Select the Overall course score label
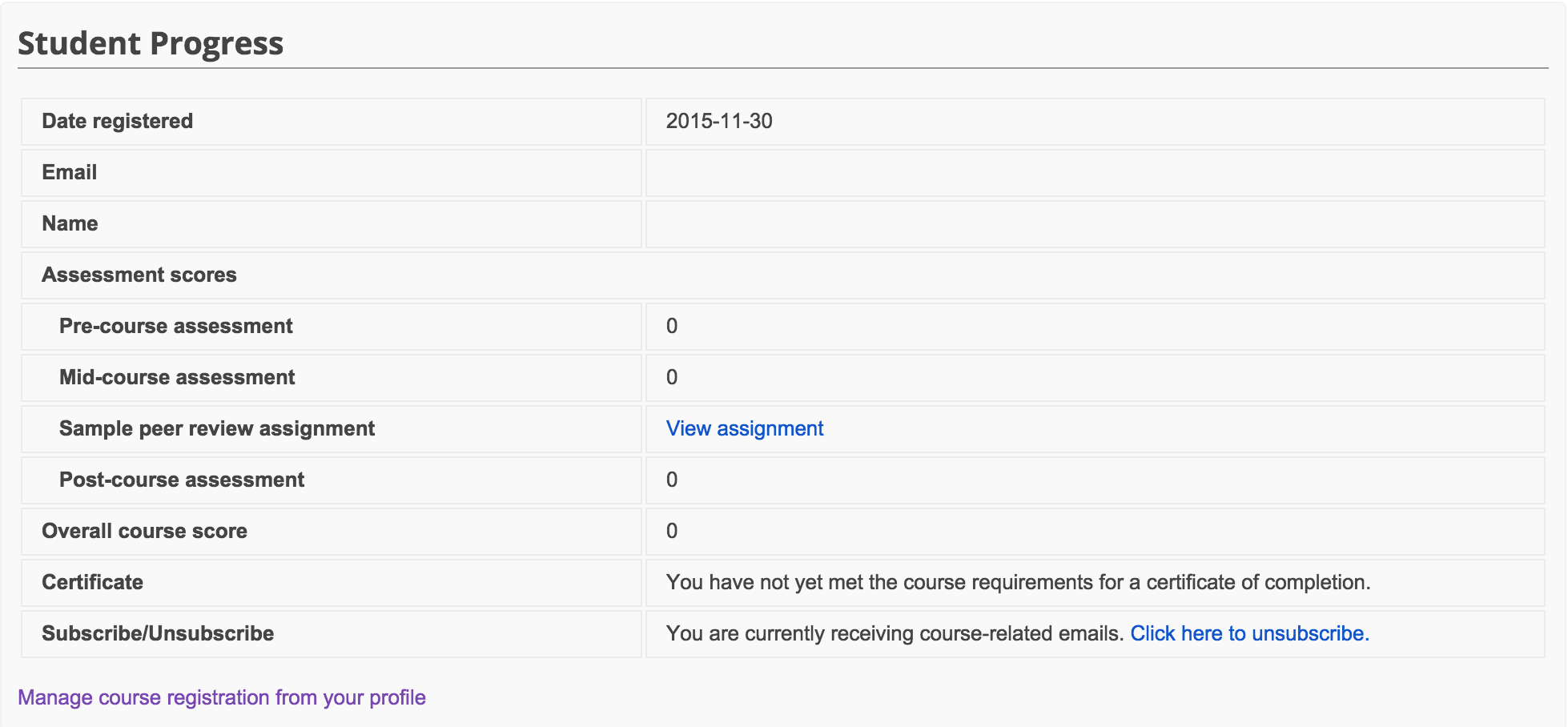Image resolution: width=1568 pixels, height=727 pixels. pos(145,532)
